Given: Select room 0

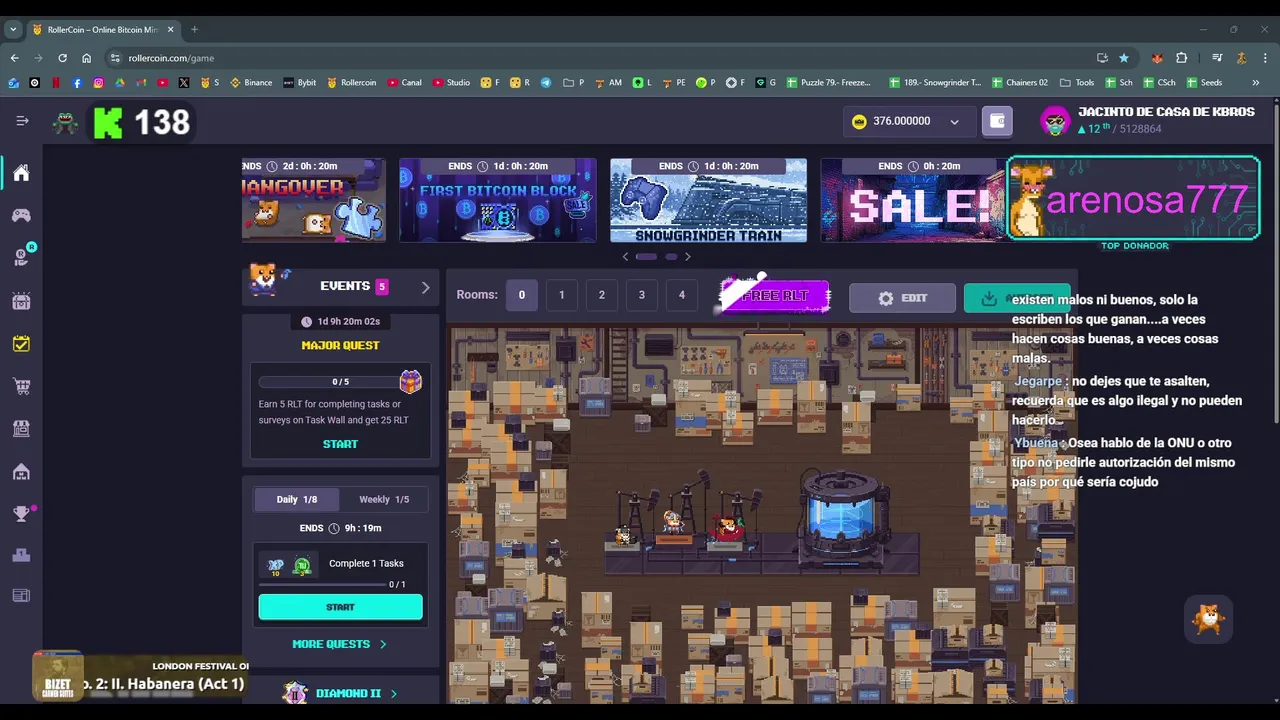Looking at the screenshot, I should click(521, 295).
